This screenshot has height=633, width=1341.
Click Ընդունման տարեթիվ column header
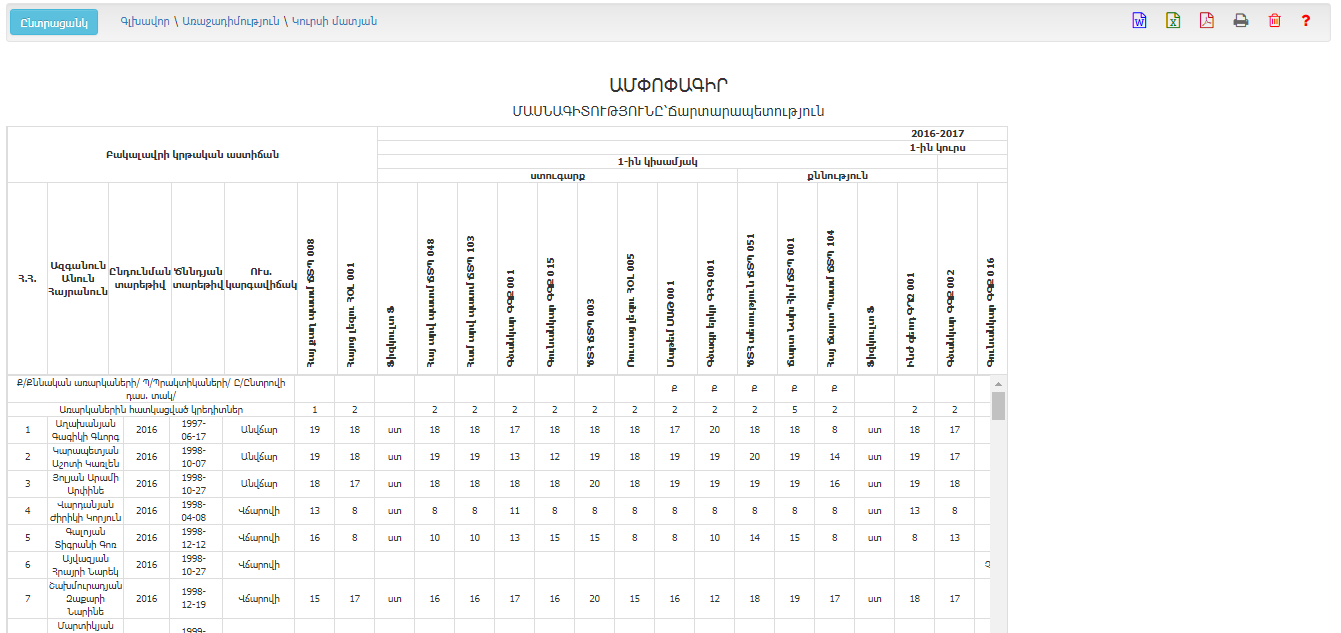point(139,279)
